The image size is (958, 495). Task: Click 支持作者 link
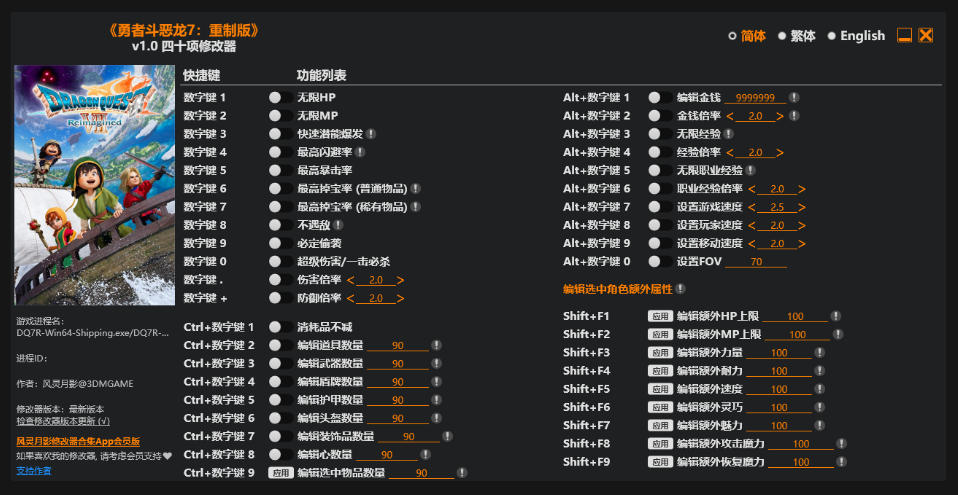[34, 471]
